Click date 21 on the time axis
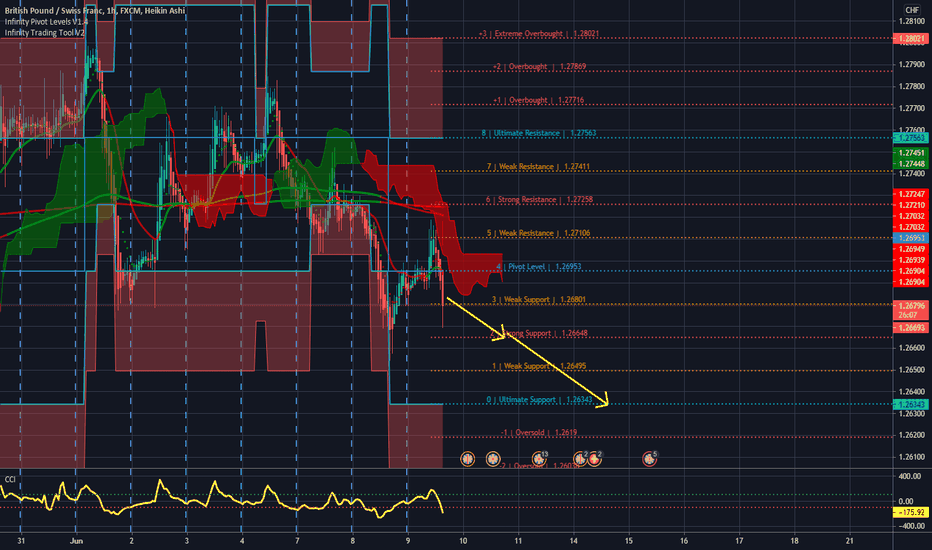The image size is (932, 550). click(849, 541)
